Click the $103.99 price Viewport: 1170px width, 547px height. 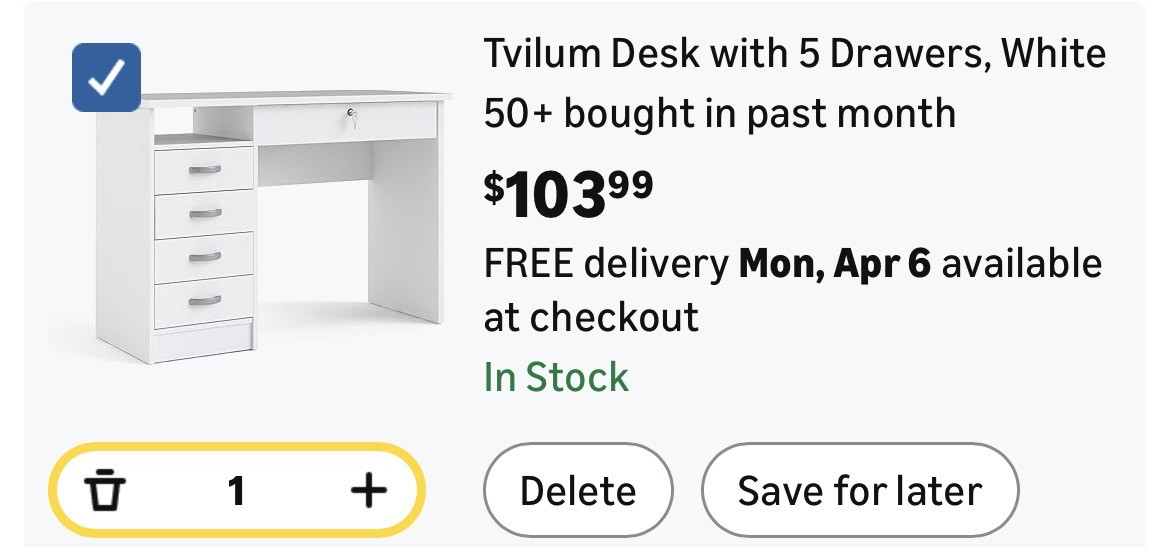click(x=568, y=193)
